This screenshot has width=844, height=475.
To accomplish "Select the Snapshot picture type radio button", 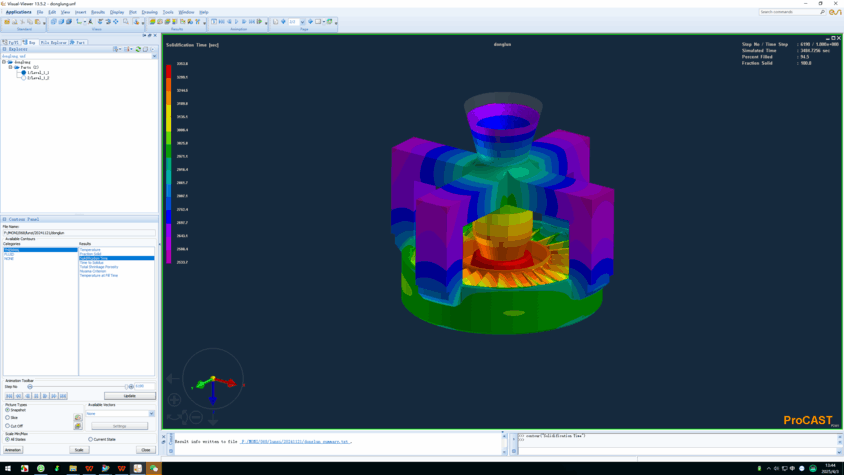I will point(8,410).
